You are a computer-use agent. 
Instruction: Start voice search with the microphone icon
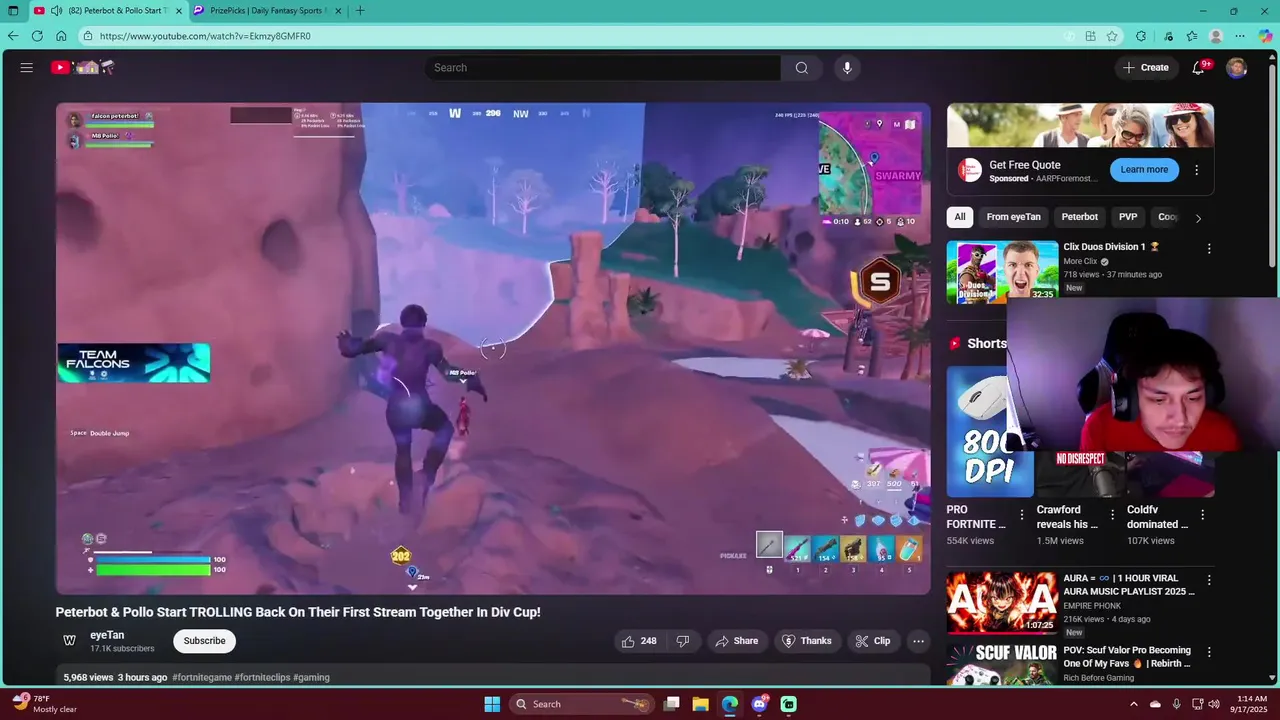(x=847, y=67)
